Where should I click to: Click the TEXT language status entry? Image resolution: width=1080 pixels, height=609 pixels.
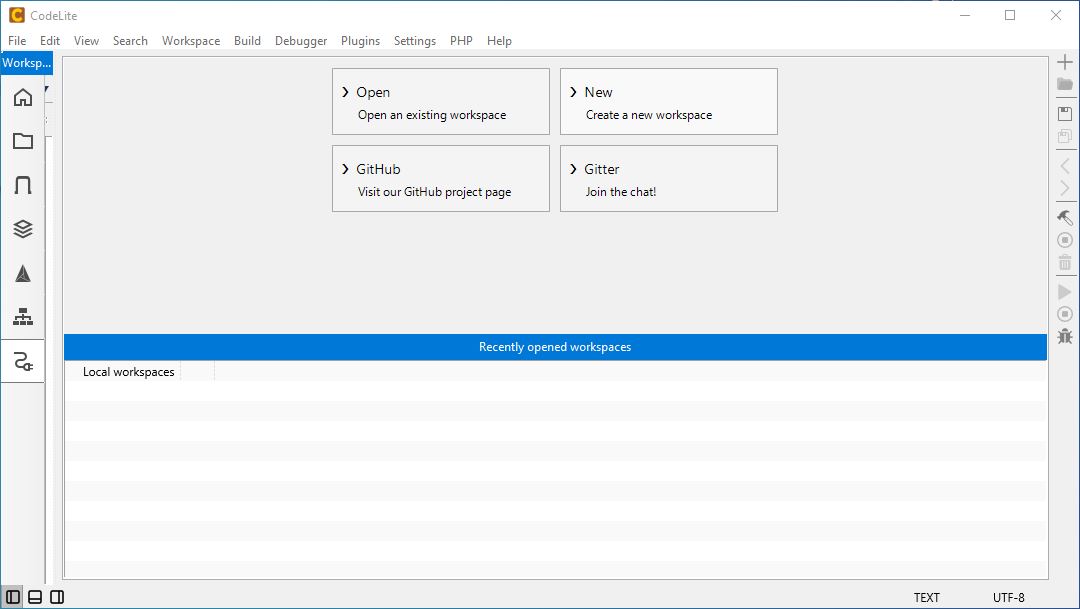[x=926, y=597]
